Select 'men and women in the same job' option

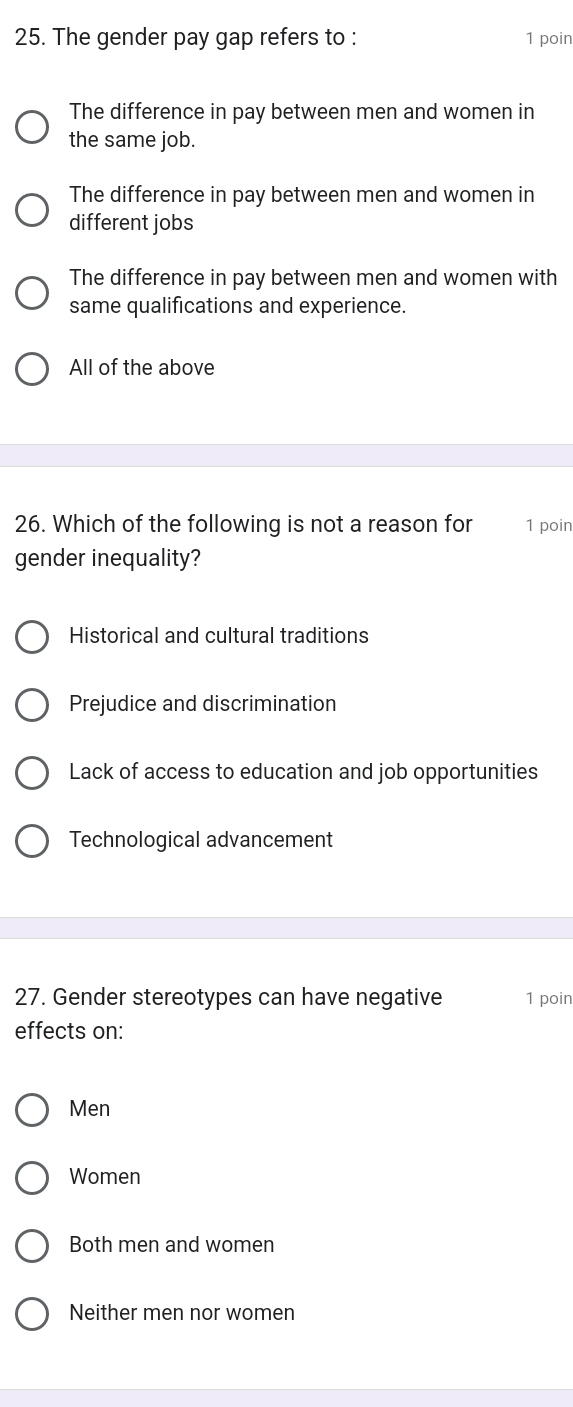click(x=32, y=127)
